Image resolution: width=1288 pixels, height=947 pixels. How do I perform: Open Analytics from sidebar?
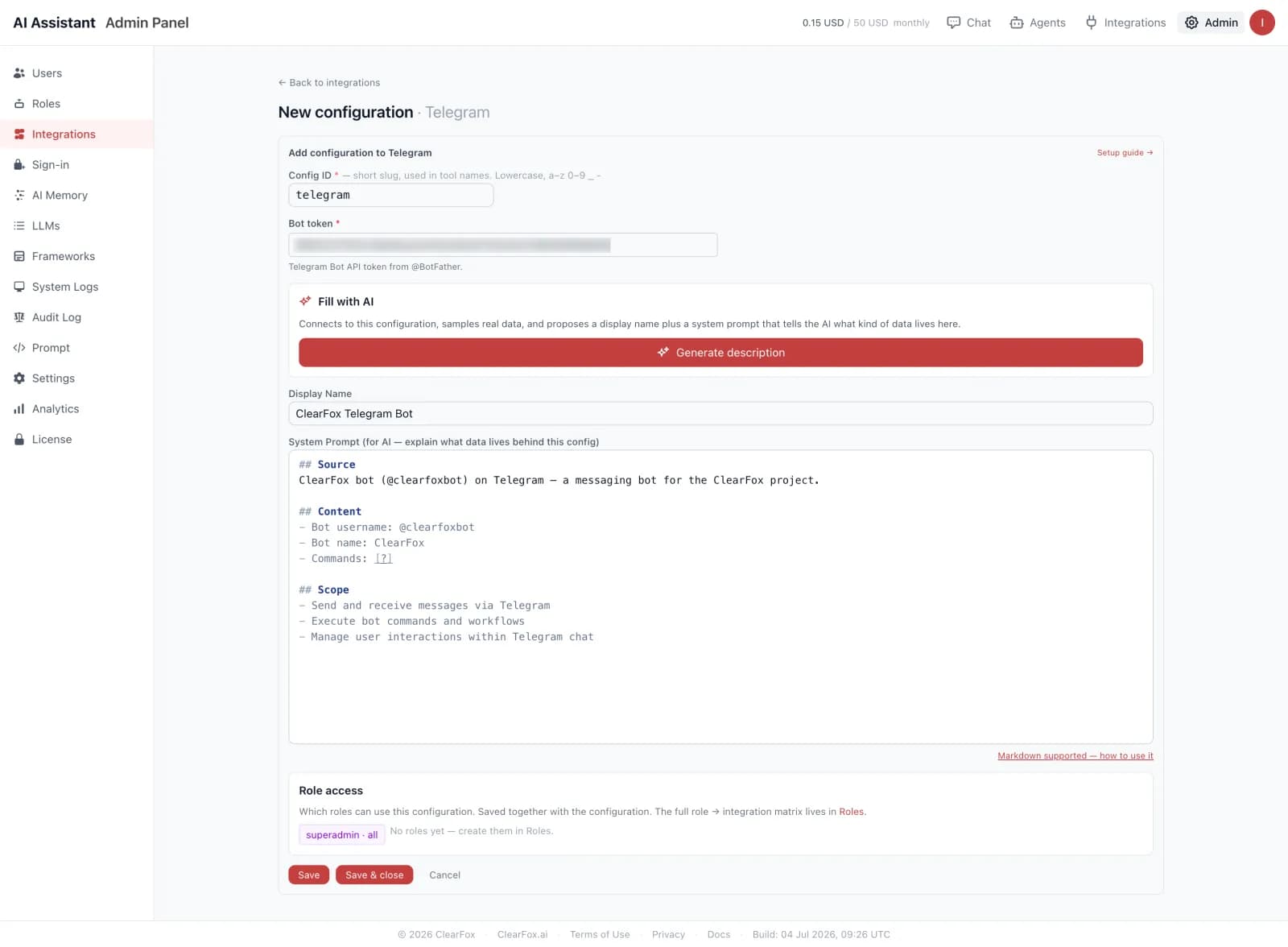tap(76, 409)
